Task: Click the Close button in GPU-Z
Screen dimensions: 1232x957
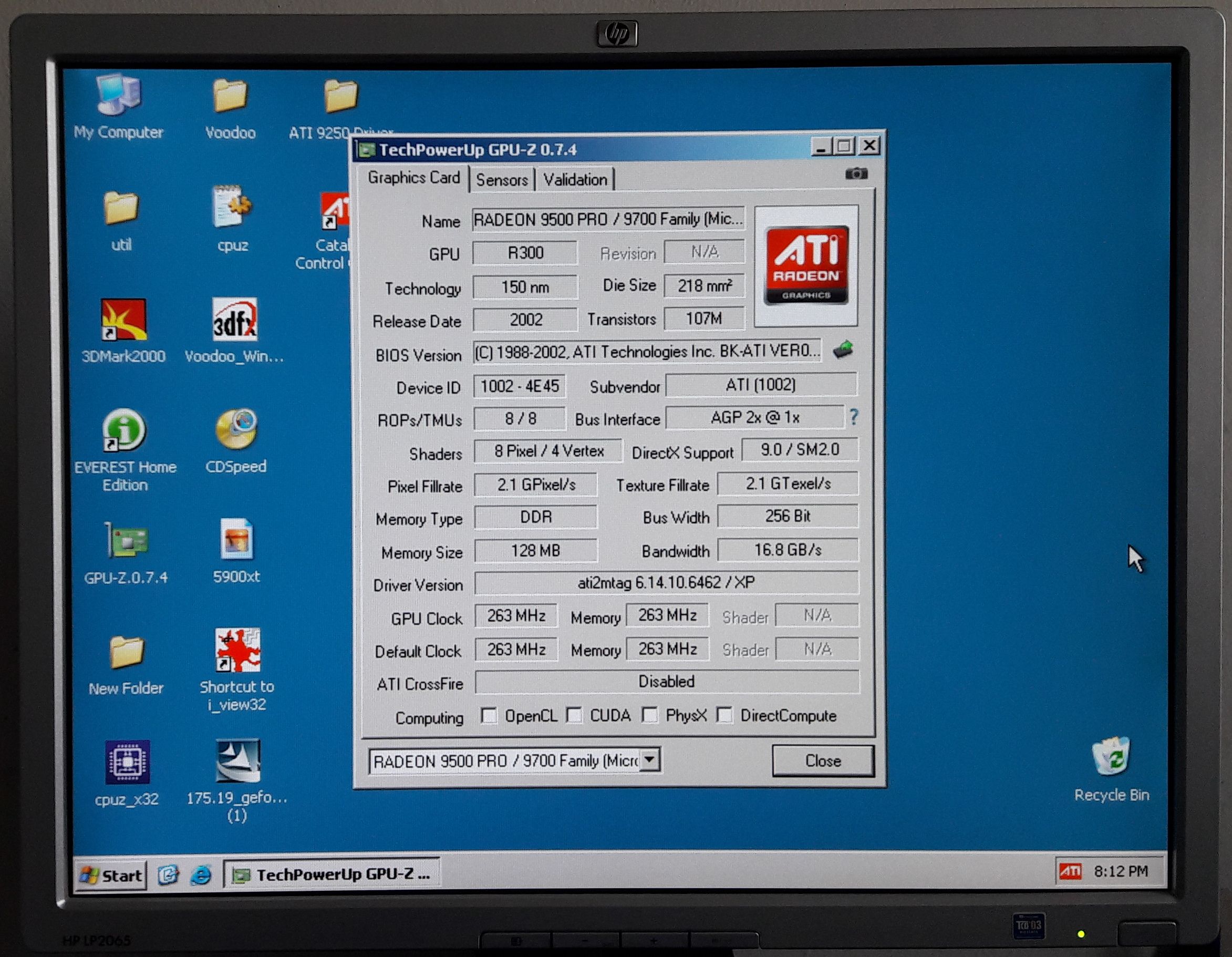Action: (823, 760)
